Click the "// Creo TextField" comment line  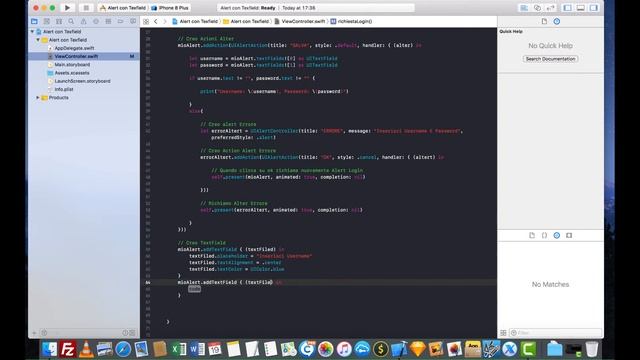(202, 243)
